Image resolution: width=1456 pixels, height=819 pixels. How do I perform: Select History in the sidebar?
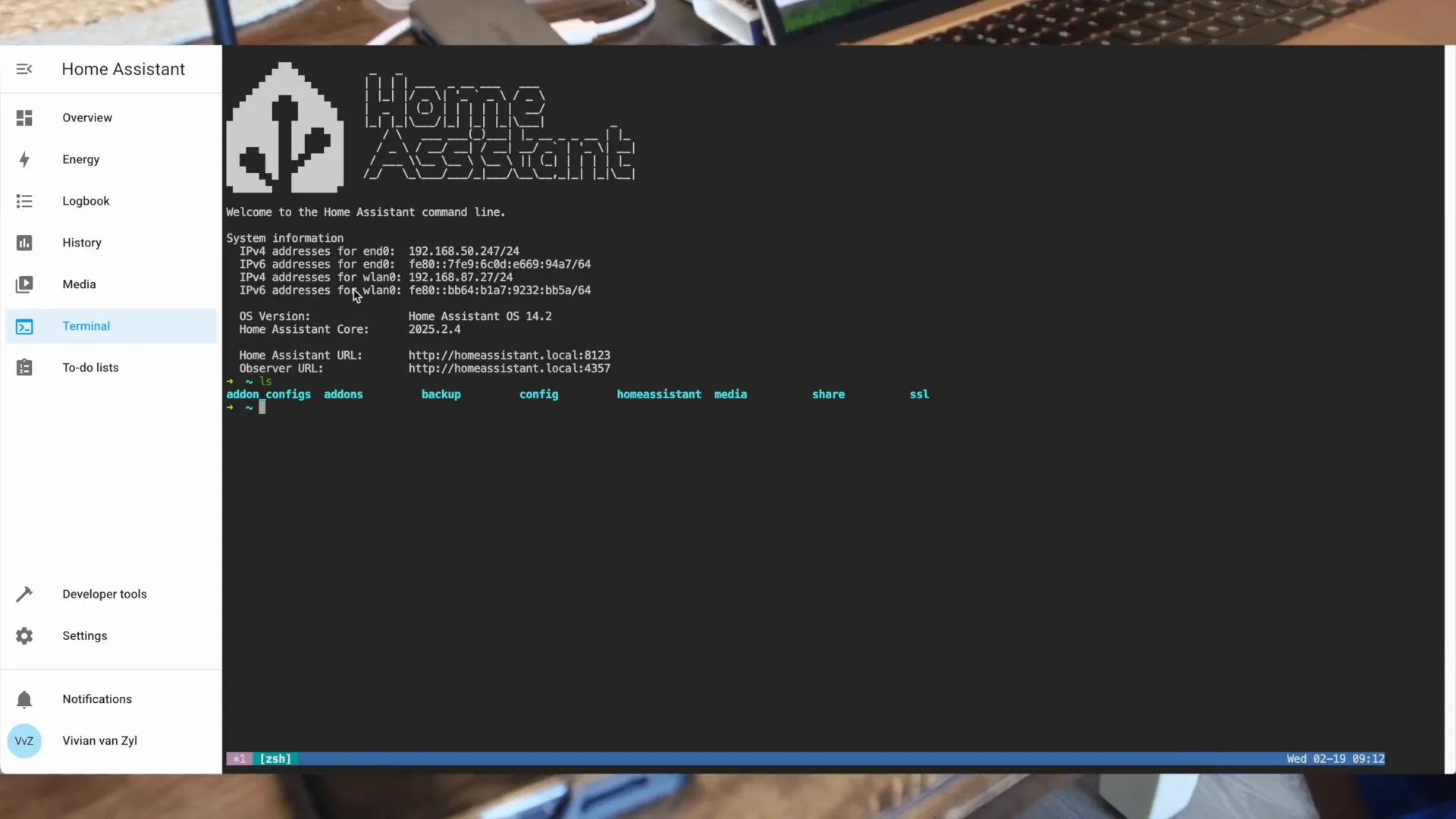tap(111, 243)
